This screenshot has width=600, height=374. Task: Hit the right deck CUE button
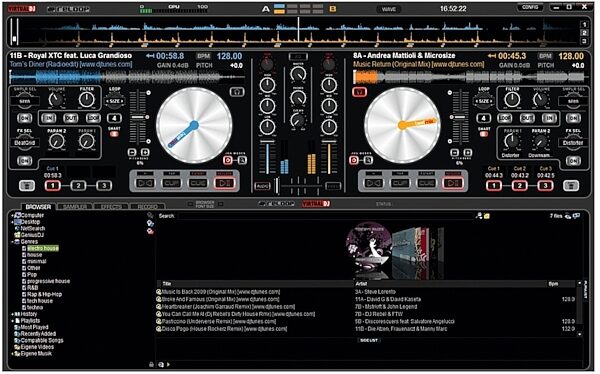point(427,183)
